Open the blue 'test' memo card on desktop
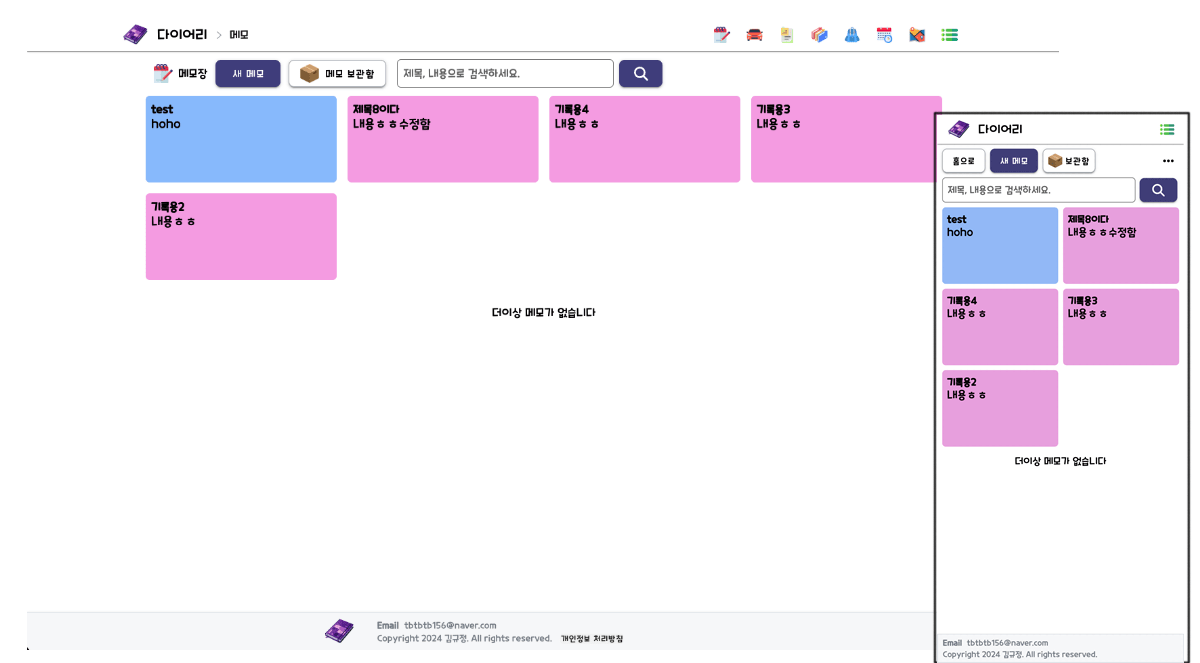Image resolution: width=1200 pixels, height=663 pixels. [241, 139]
